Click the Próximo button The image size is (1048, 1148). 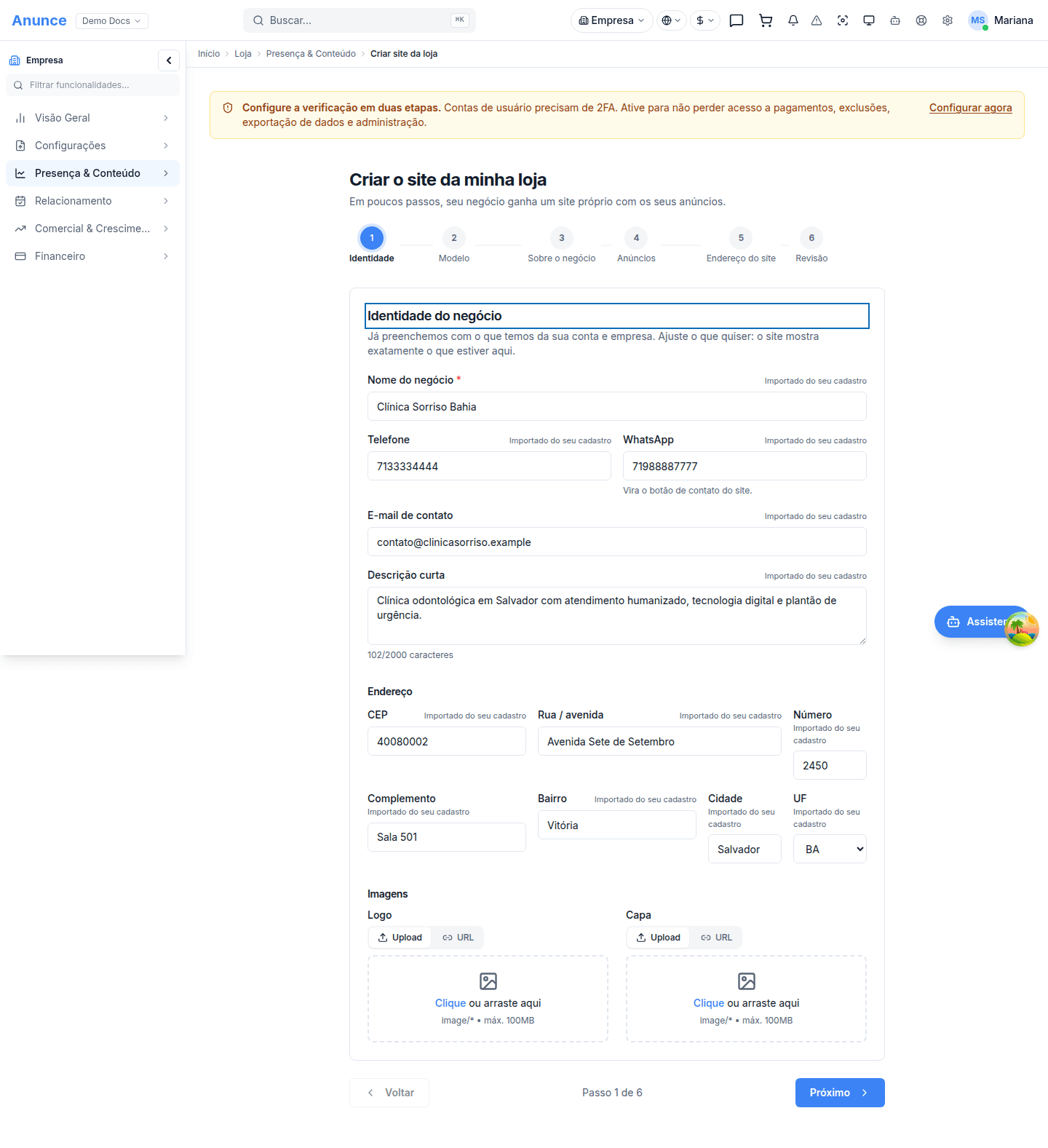(840, 1093)
